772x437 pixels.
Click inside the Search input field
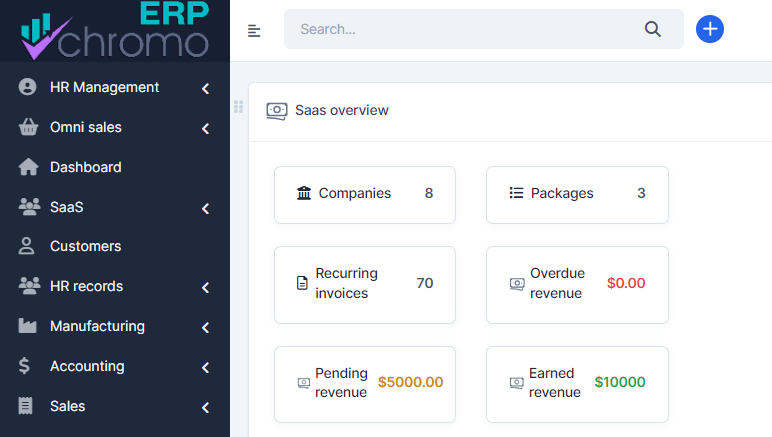pyautogui.click(x=460, y=29)
